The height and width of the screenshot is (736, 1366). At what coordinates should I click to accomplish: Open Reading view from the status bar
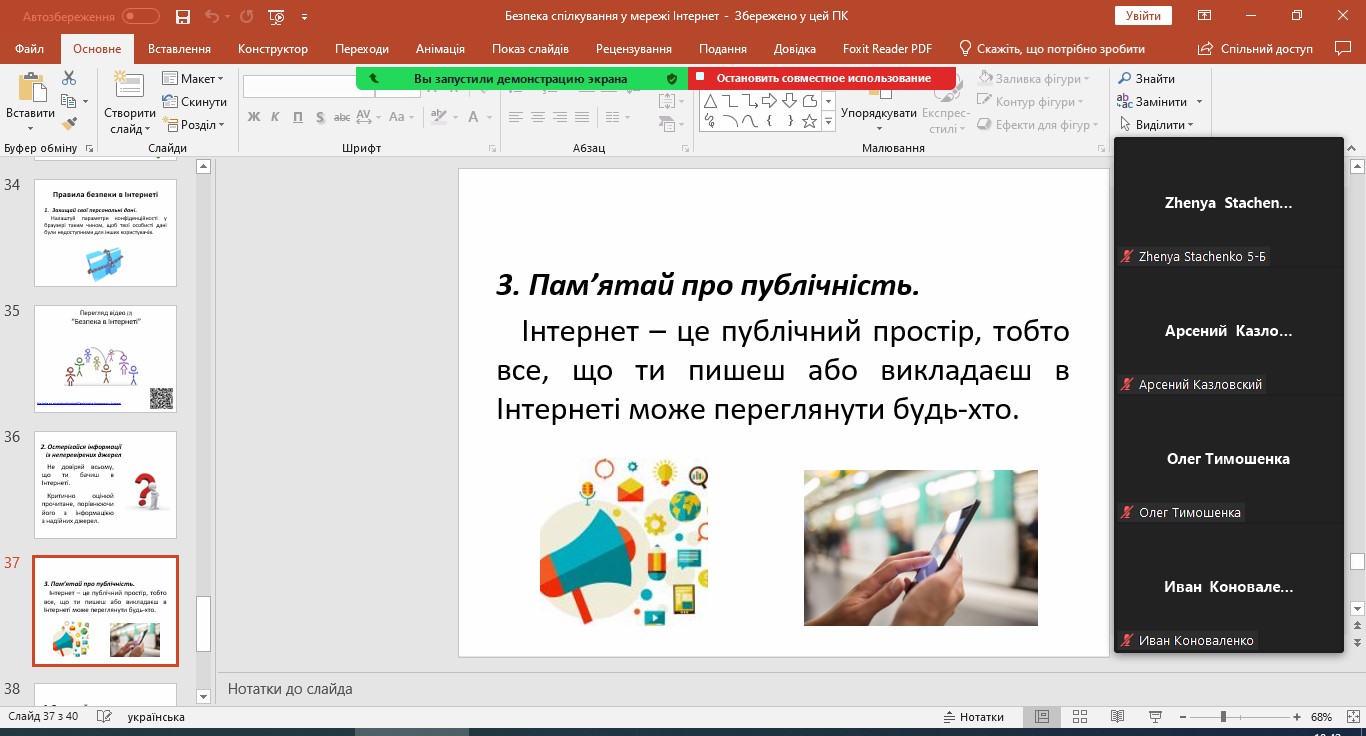point(1117,717)
